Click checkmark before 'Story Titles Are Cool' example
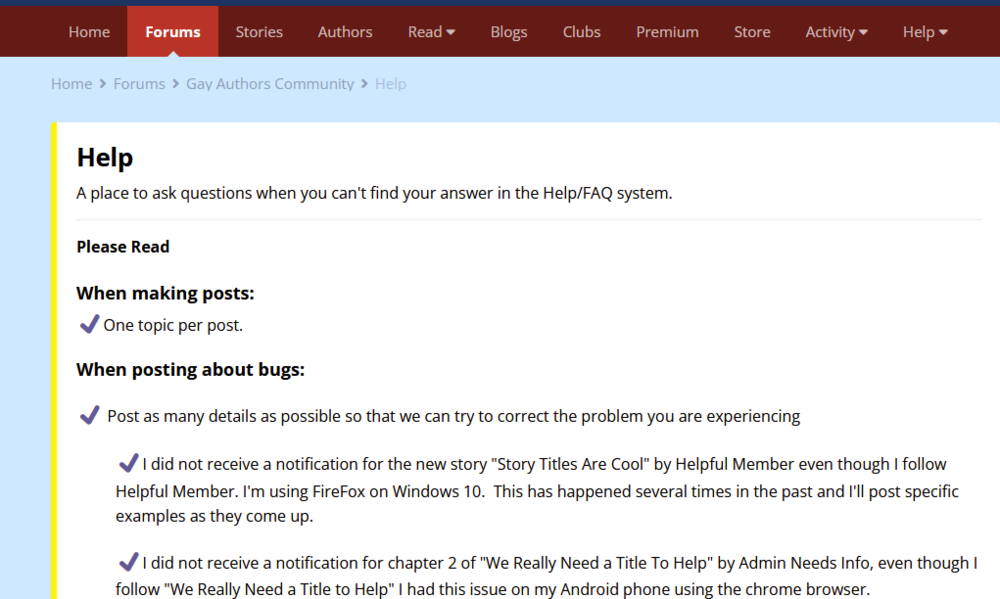 coord(128,463)
